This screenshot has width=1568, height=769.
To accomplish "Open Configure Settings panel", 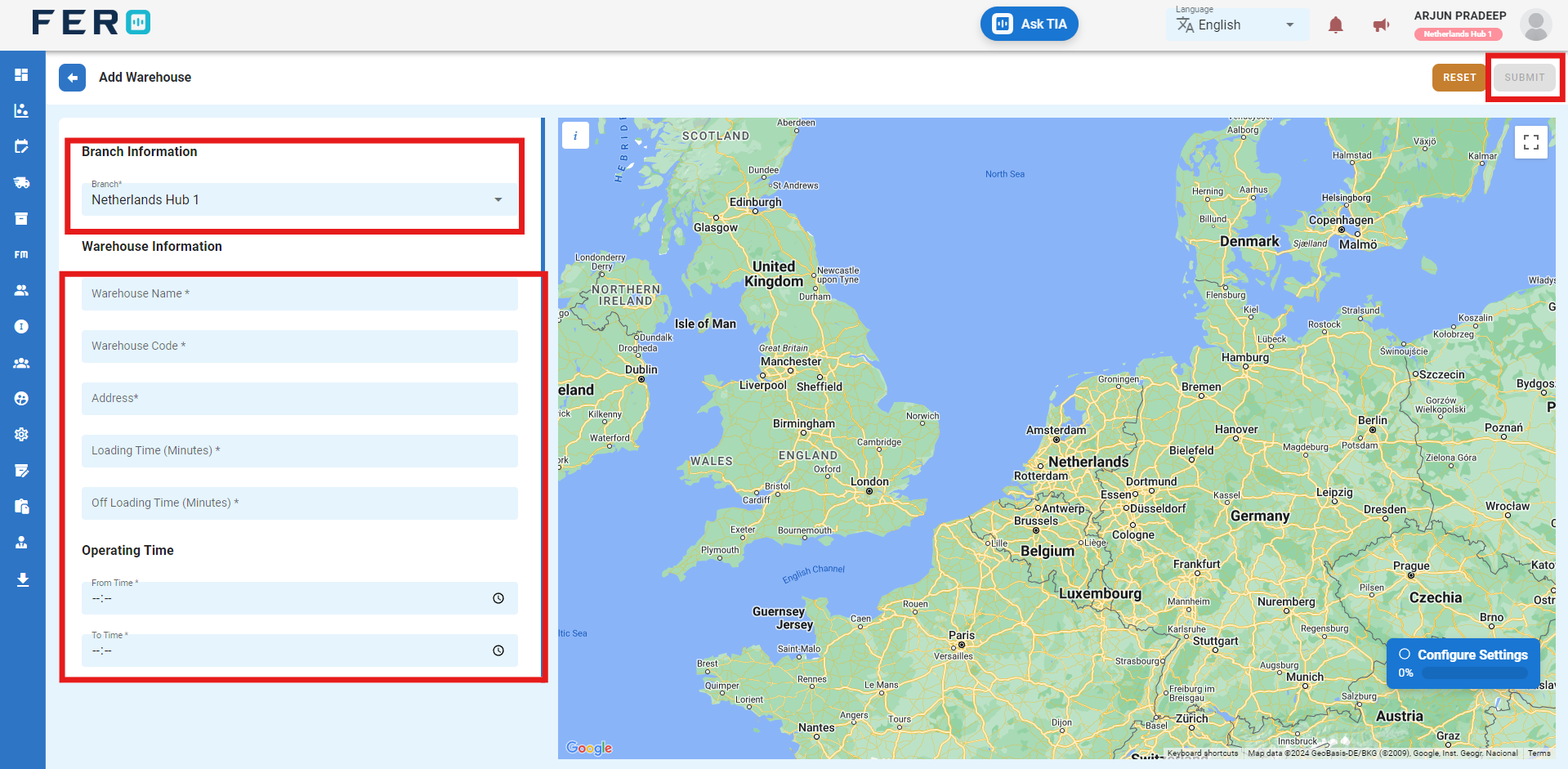I will pos(1463,664).
